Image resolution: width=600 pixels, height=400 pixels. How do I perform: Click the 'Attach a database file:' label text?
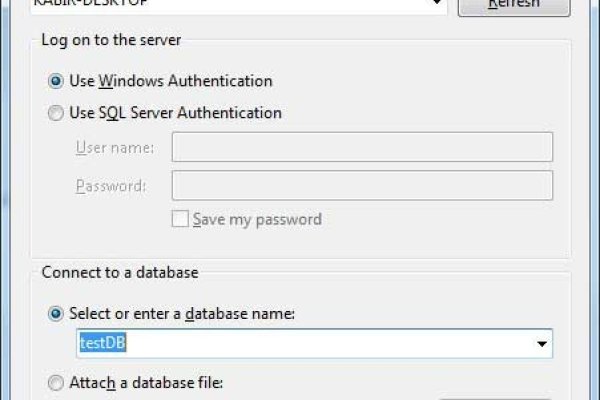point(145,381)
